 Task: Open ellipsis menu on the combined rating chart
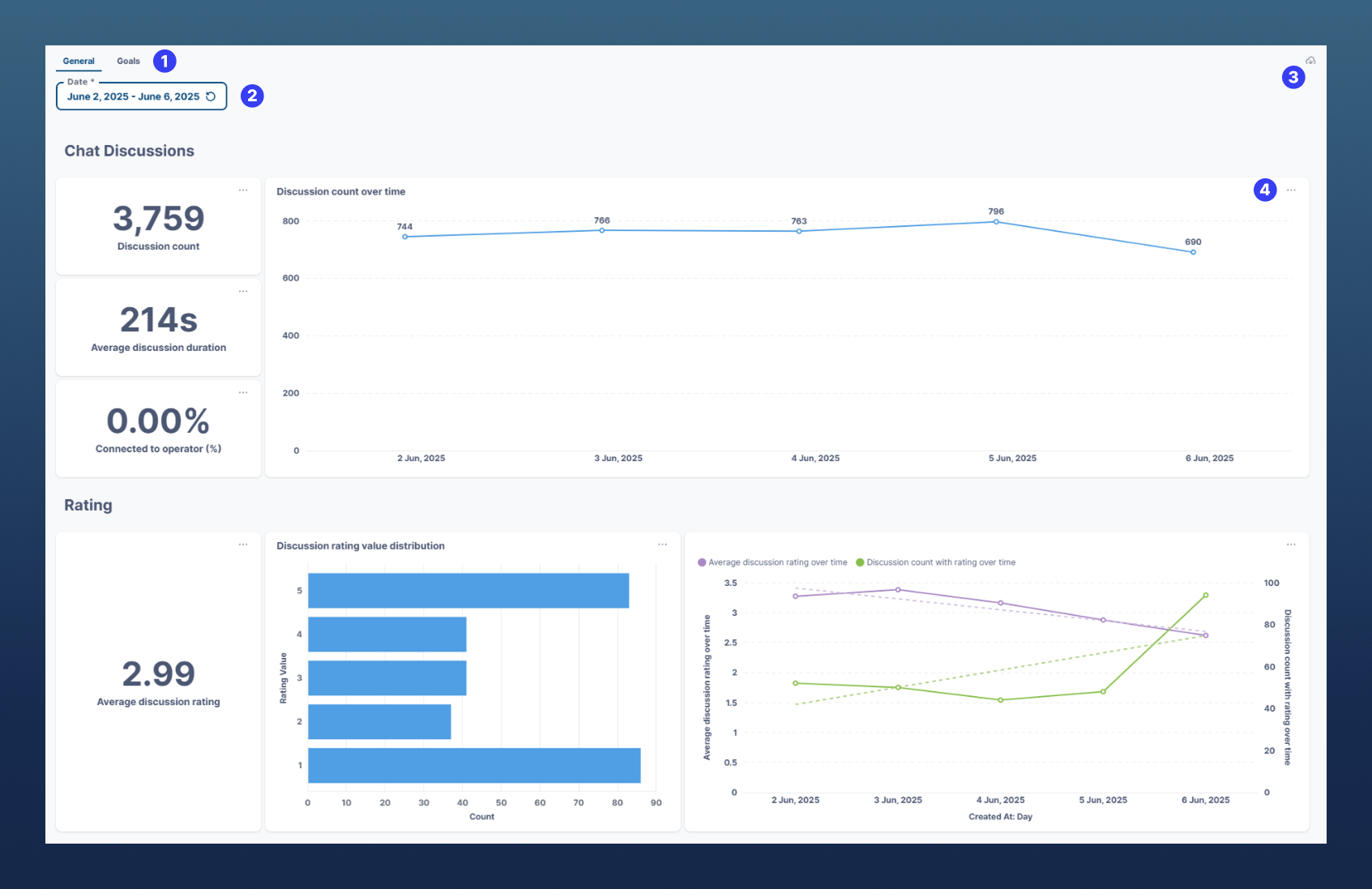point(1292,544)
